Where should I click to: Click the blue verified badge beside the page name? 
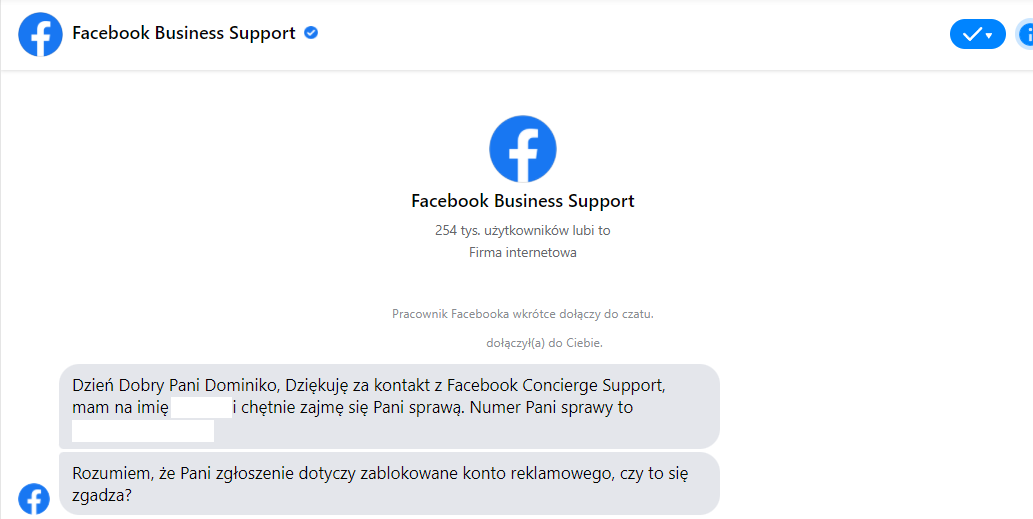tap(311, 32)
